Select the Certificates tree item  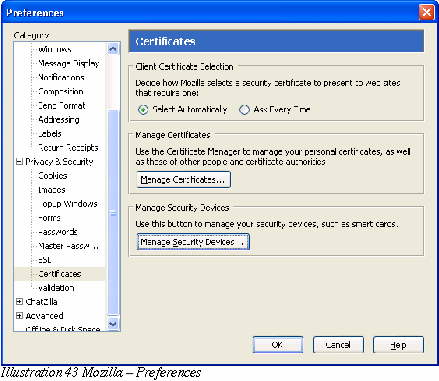pos(60,274)
